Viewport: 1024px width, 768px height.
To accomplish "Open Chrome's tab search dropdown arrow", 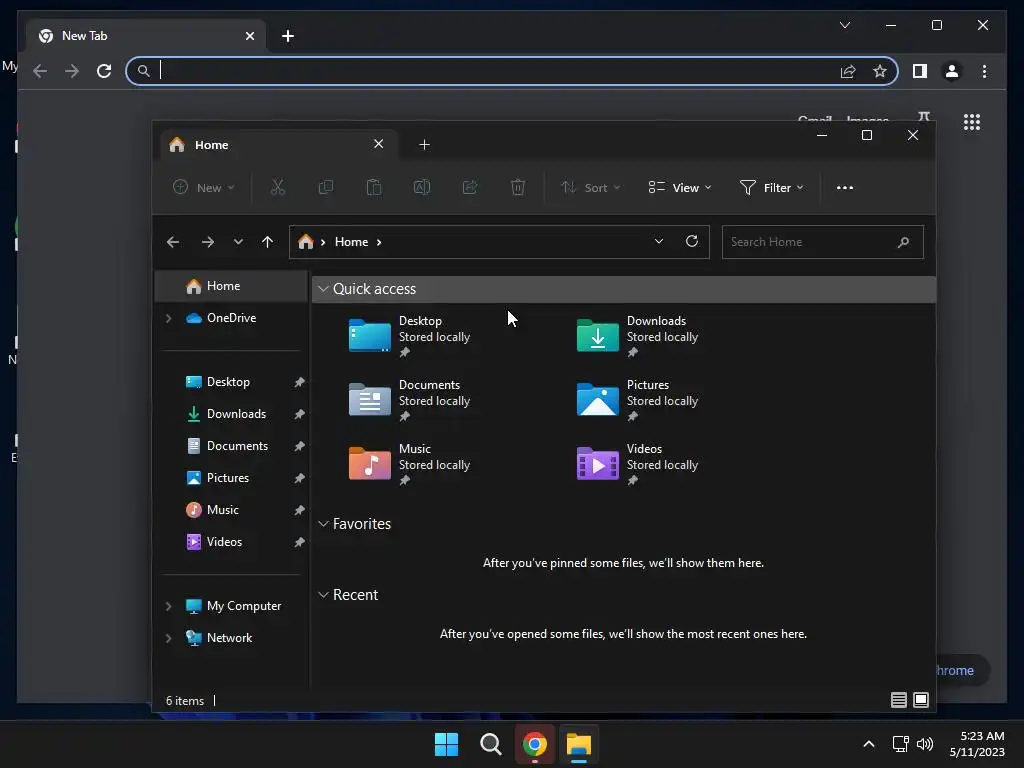I will [x=844, y=25].
